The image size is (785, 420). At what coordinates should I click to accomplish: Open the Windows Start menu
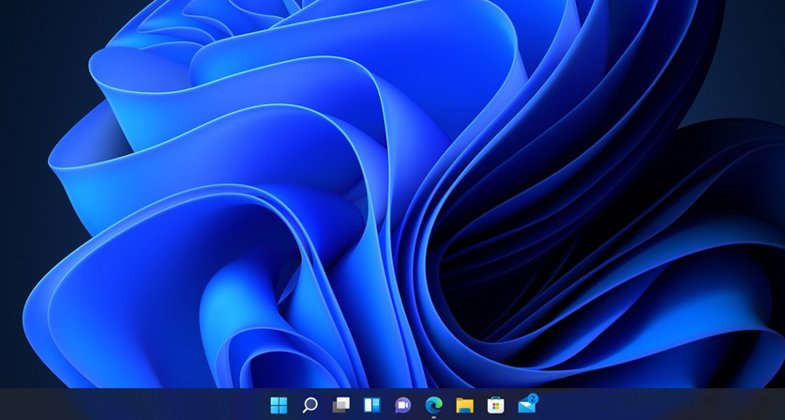(x=279, y=404)
